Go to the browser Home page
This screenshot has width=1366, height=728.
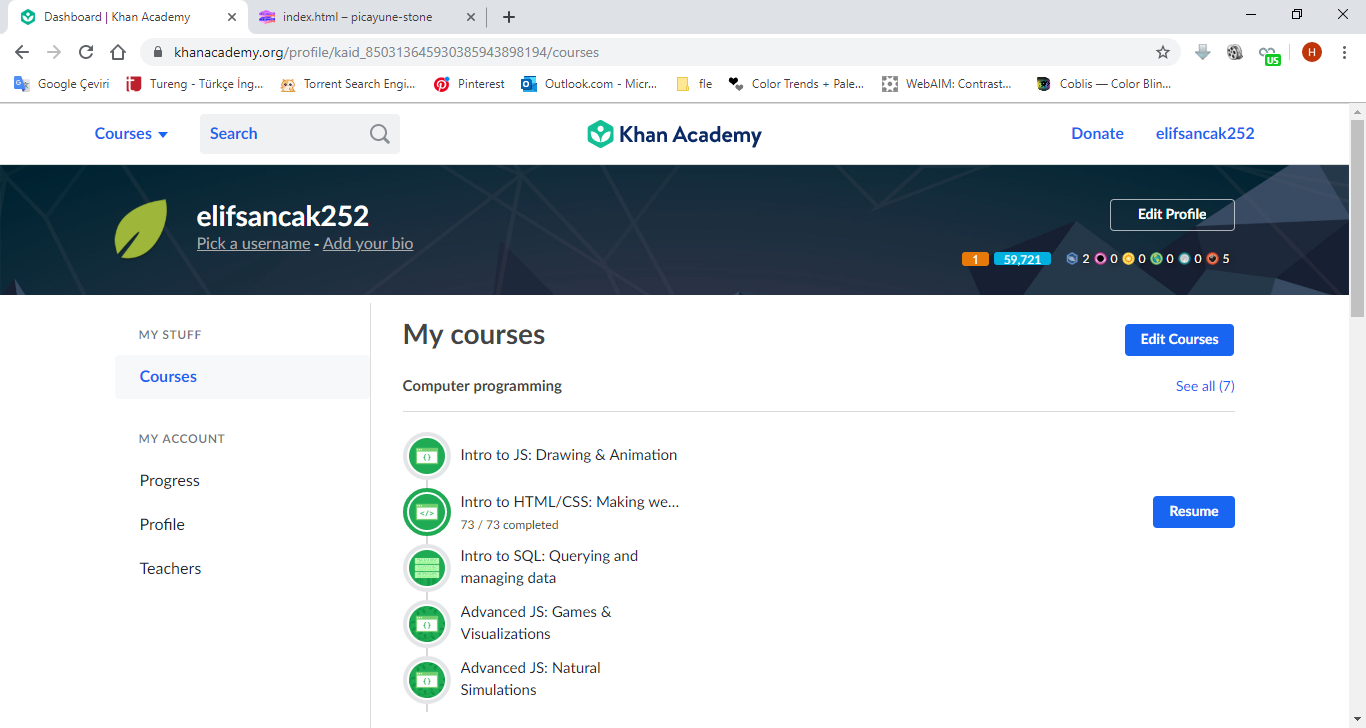[x=118, y=52]
